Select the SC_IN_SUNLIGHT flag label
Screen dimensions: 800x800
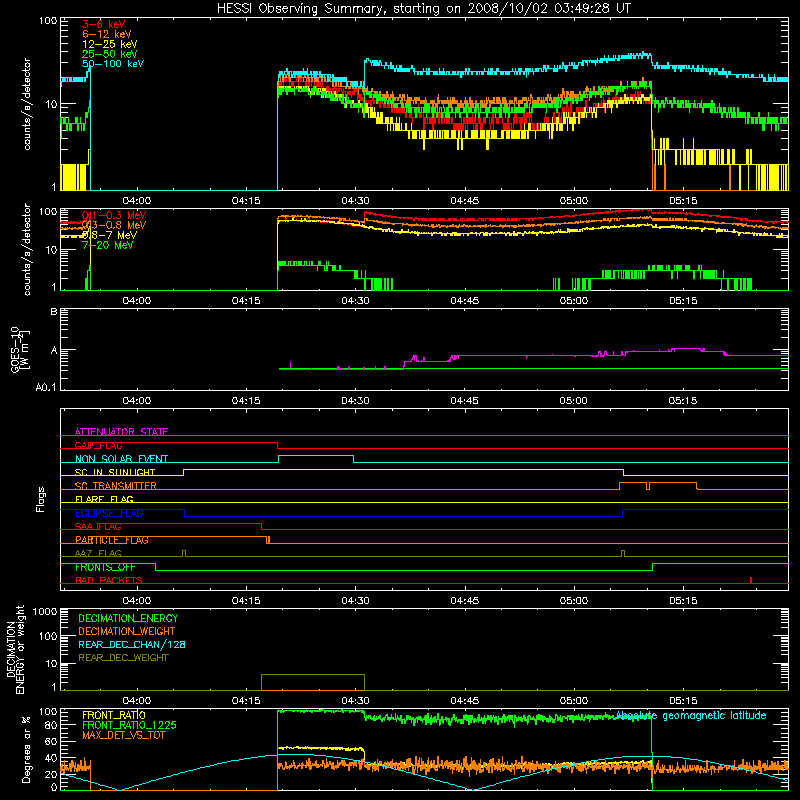click(x=115, y=472)
